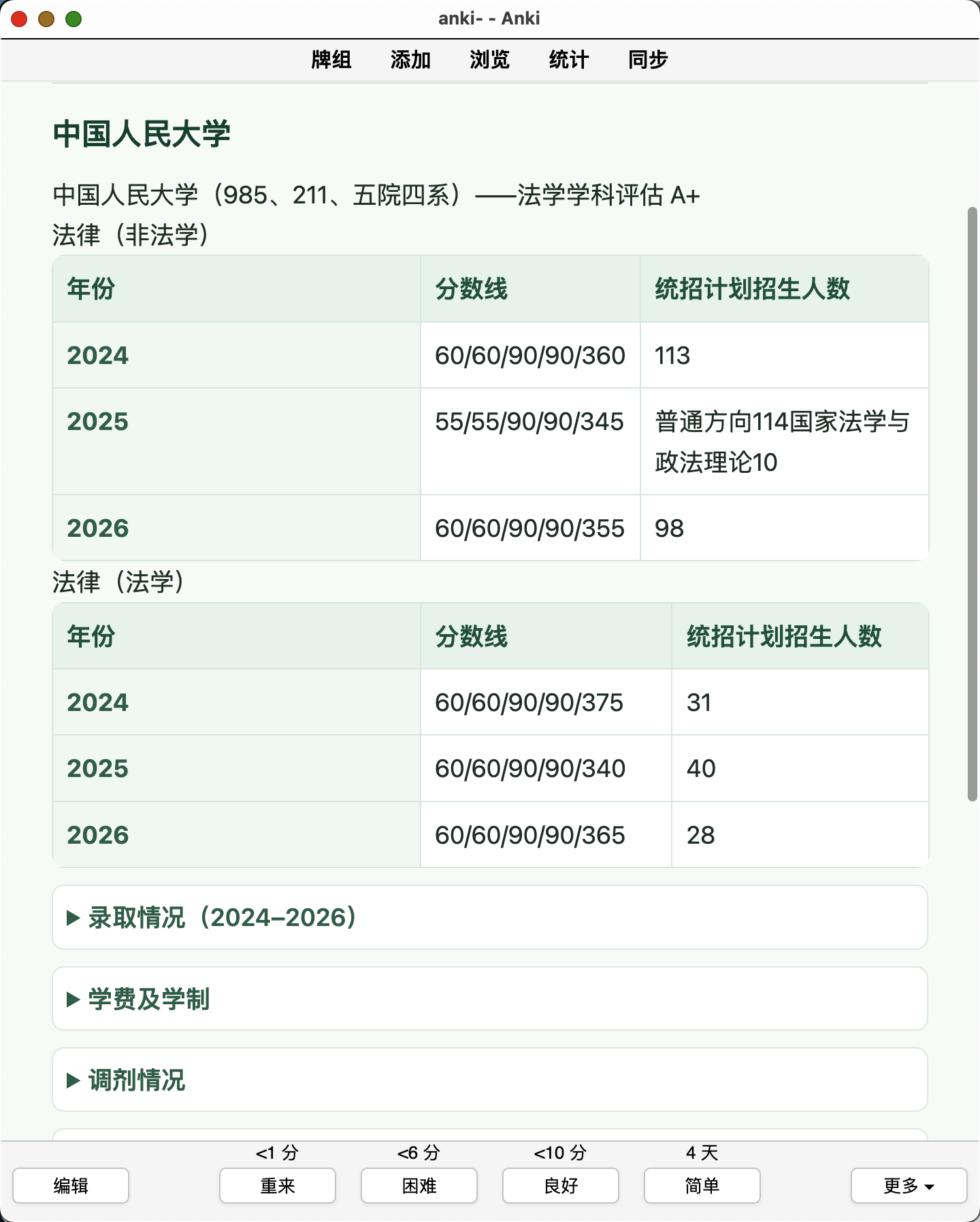Minimize the Anki window with yellow button
This screenshot has height=1222, width=980.
coord(46,19)
